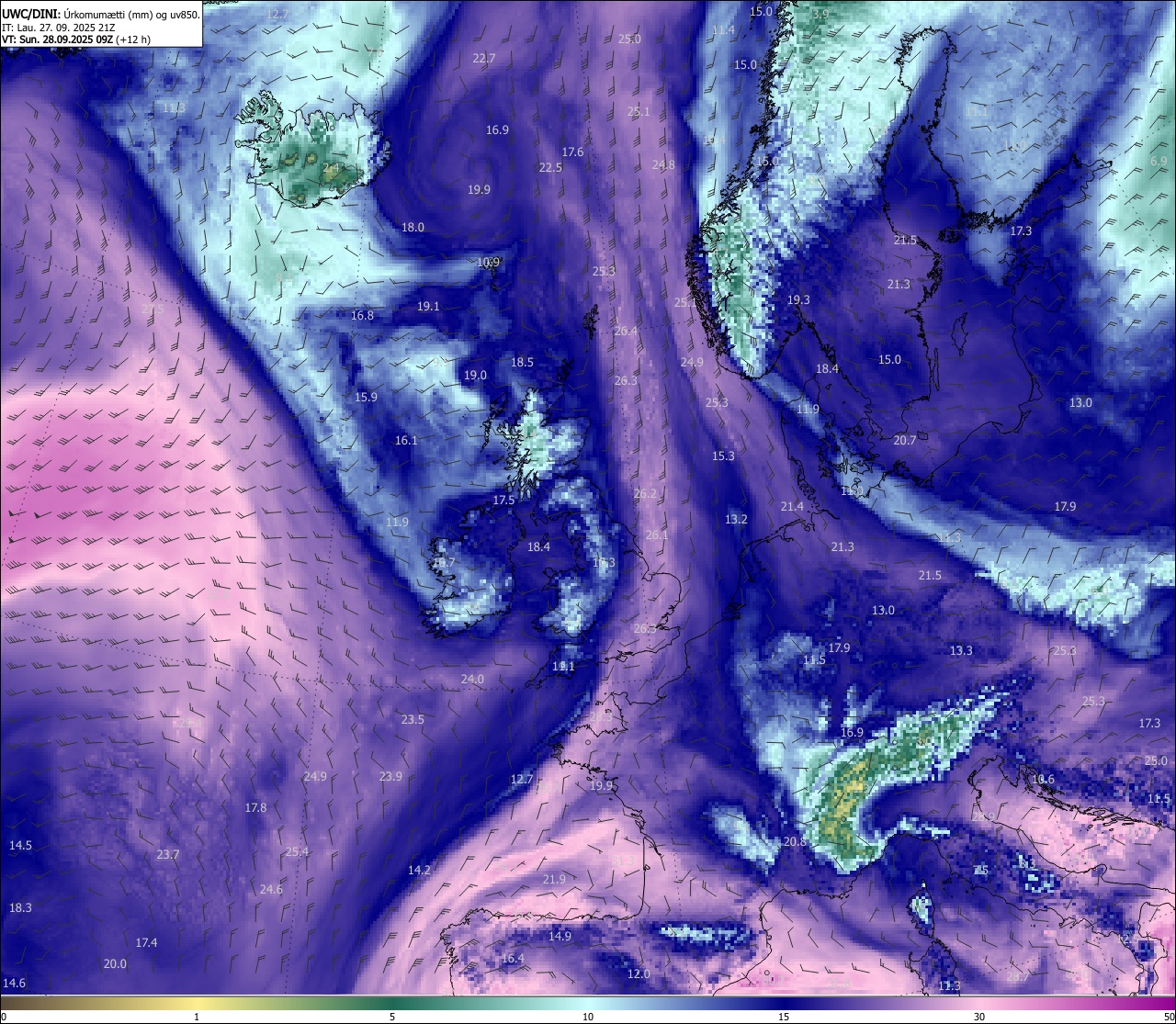Click the 20.0 value on the map
The height and width of the screenshot is (1024, 1176).
[115, 964]
